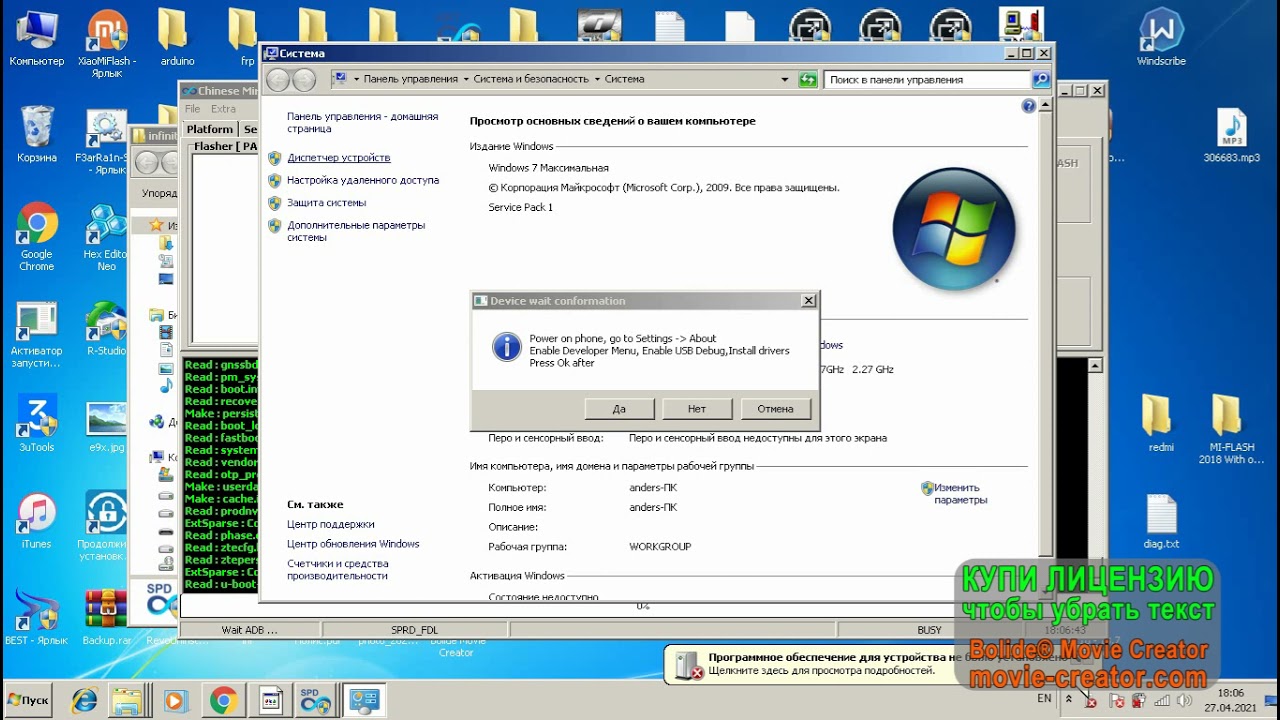Click the back arrow in Система window
The height and width of the screenshot is (720, 1280).
click(279, 80)
